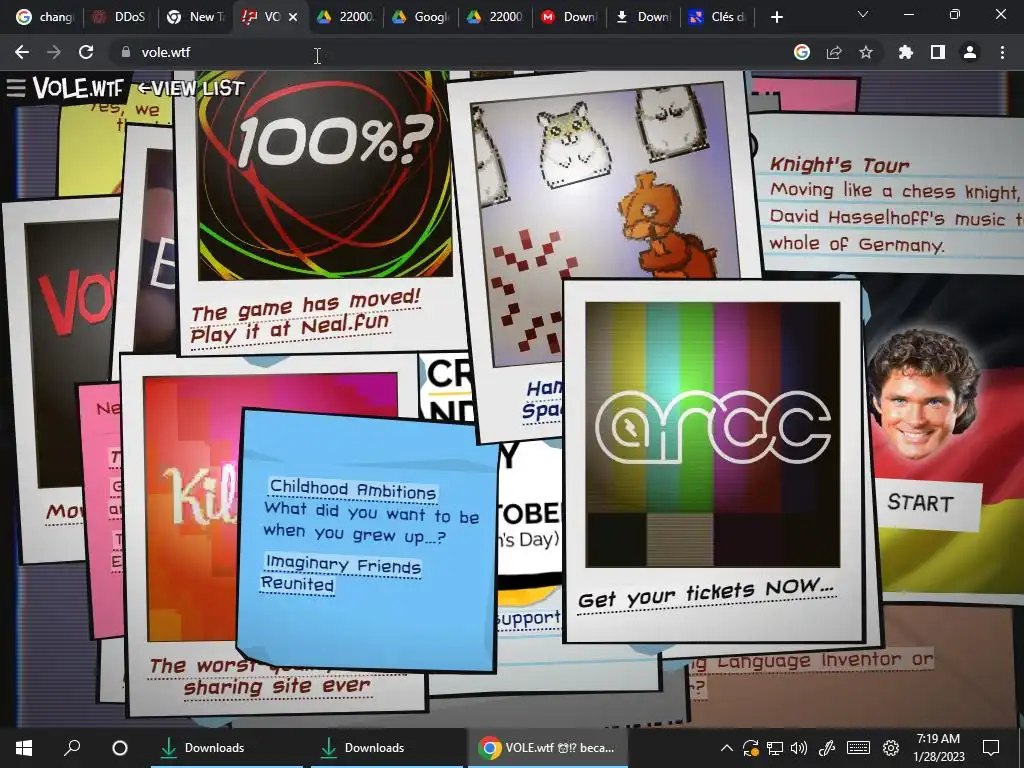Image resolution: width=1024 pixels, height=768 pixels.
Task: Switch to the 'Clés d' tab
Action: (720, 17)
